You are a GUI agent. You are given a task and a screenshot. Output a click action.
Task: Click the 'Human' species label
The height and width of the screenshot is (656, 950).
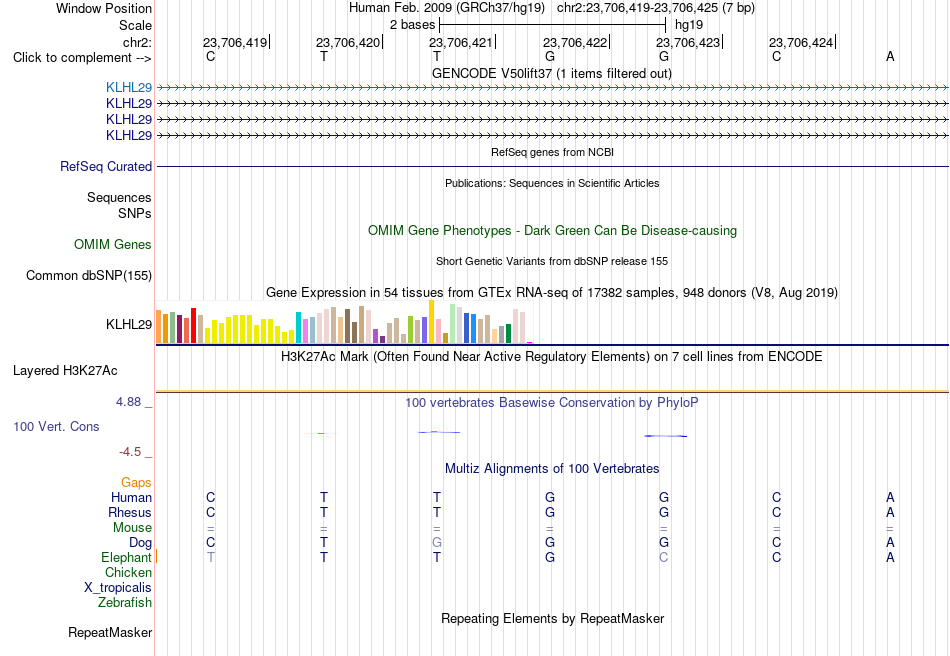(x=131, y=498)
